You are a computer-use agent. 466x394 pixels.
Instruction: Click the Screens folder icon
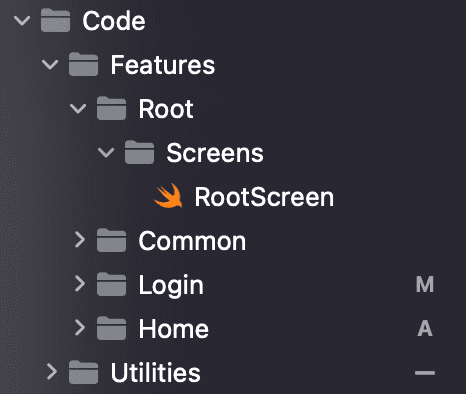click(x=139, y=152)
